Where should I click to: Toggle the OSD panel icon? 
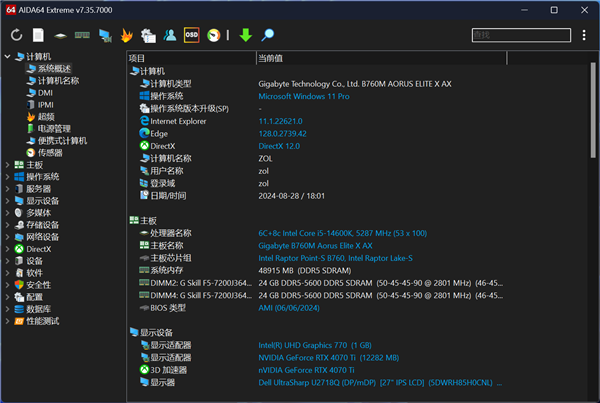[x=191, y=35]
